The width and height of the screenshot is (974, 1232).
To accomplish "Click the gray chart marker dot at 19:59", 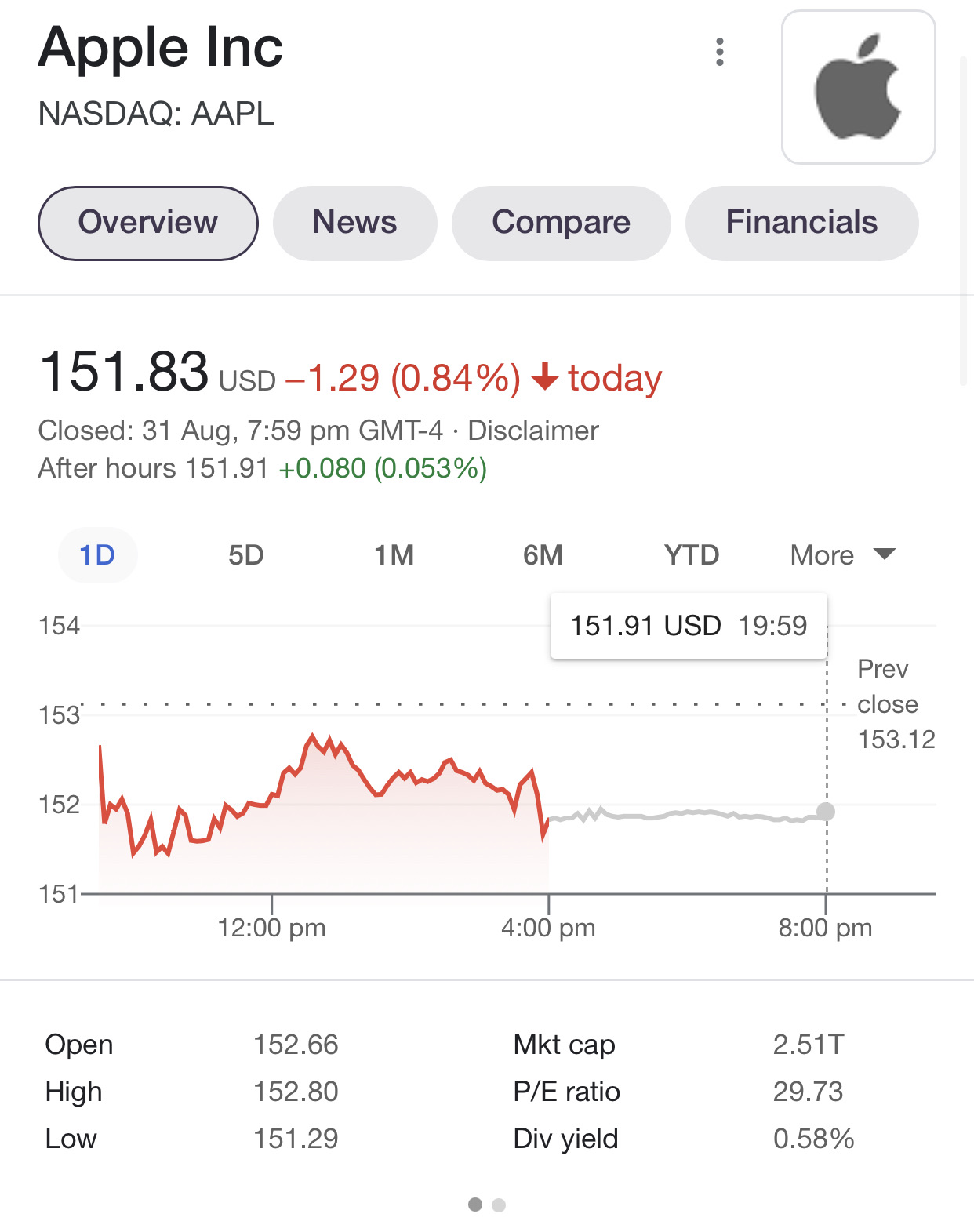I will click(826, 812).
